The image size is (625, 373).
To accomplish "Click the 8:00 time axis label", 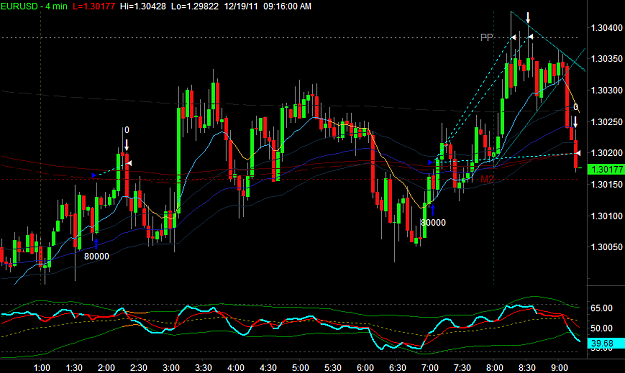I will coord(494,367).
